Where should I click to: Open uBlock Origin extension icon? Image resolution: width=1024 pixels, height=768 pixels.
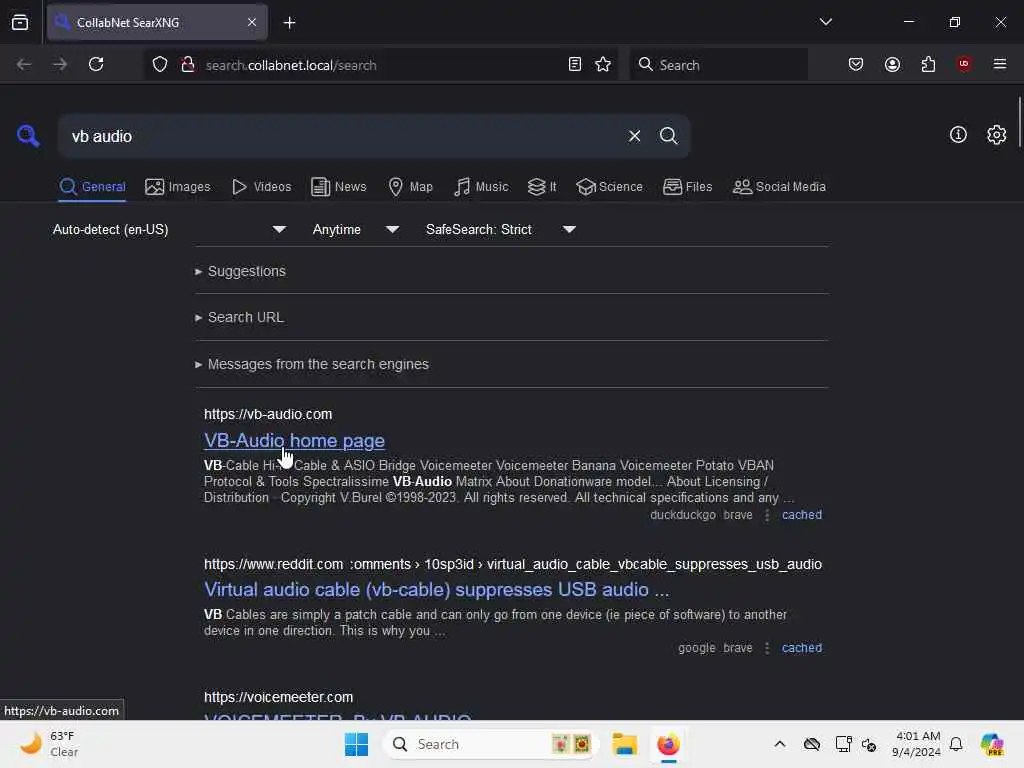(964, 64)
